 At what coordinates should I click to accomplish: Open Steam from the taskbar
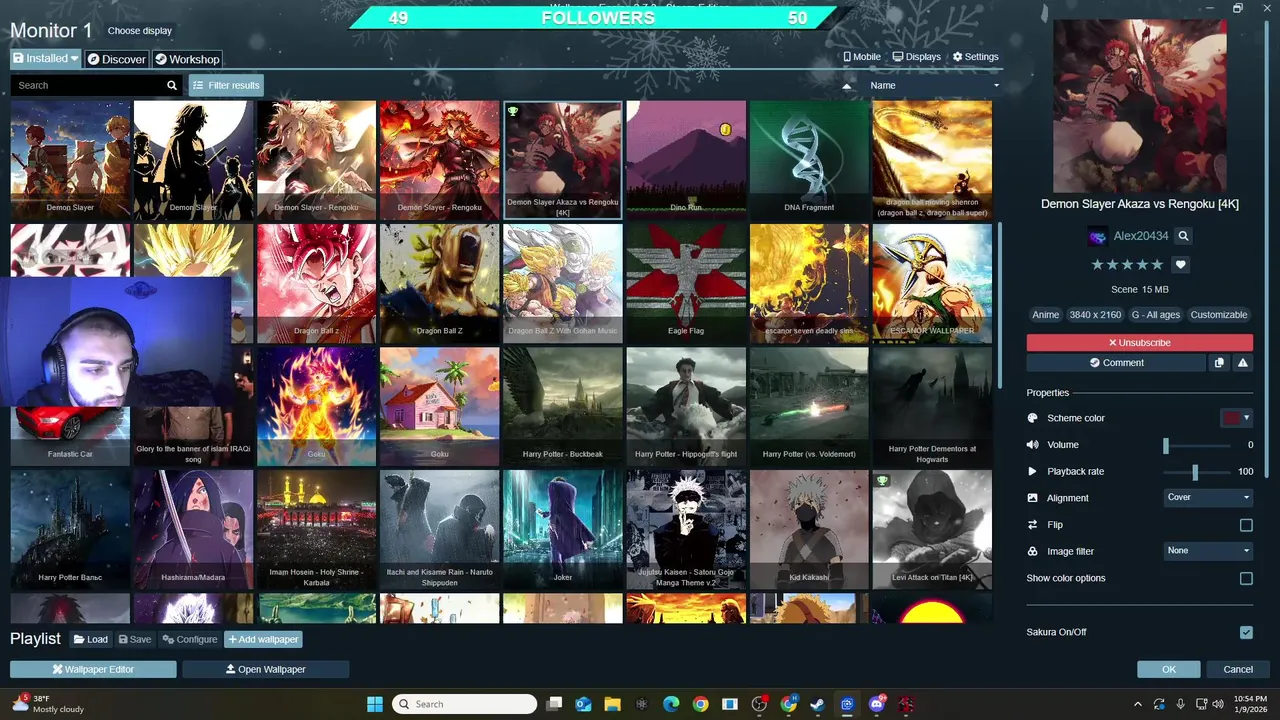[x=817, y=704]
